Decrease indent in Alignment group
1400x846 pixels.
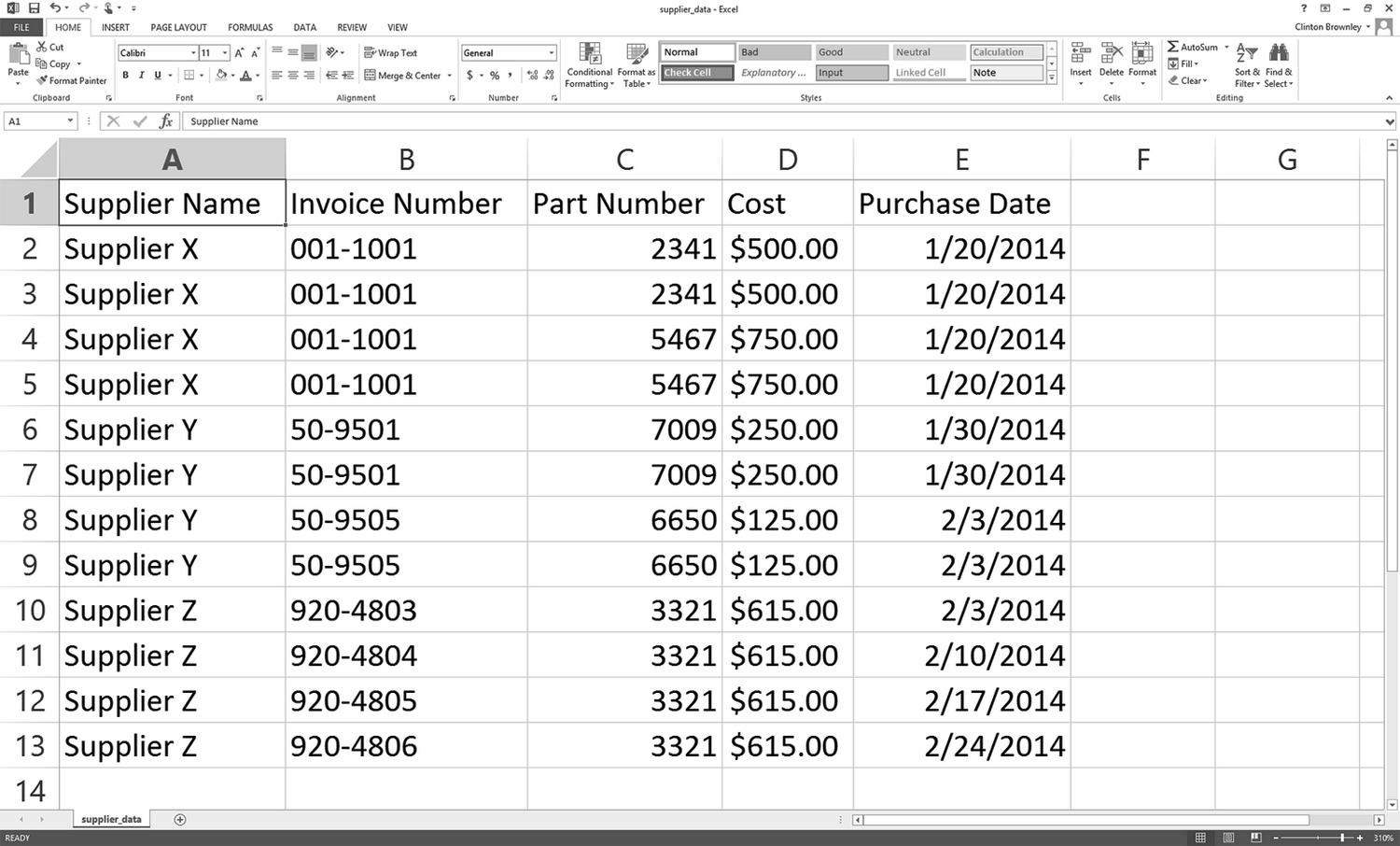(x=331, y=75)
